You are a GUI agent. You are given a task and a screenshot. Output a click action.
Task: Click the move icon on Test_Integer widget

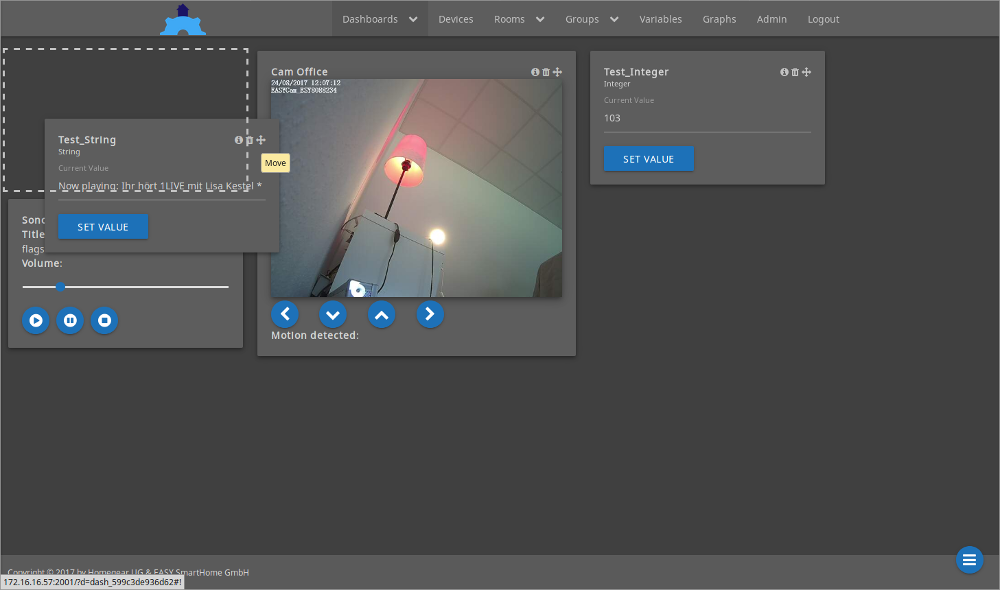(x=807, y=72)
